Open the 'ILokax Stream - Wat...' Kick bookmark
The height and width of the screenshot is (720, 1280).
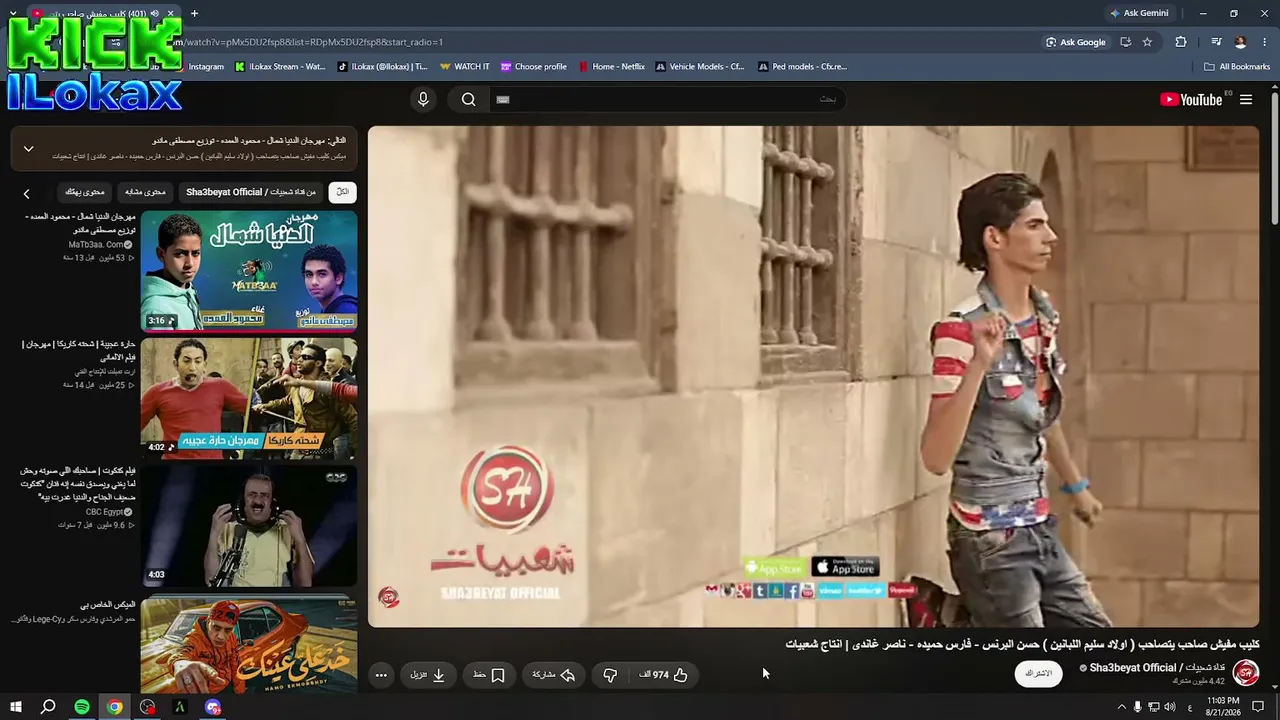[280, 67]
